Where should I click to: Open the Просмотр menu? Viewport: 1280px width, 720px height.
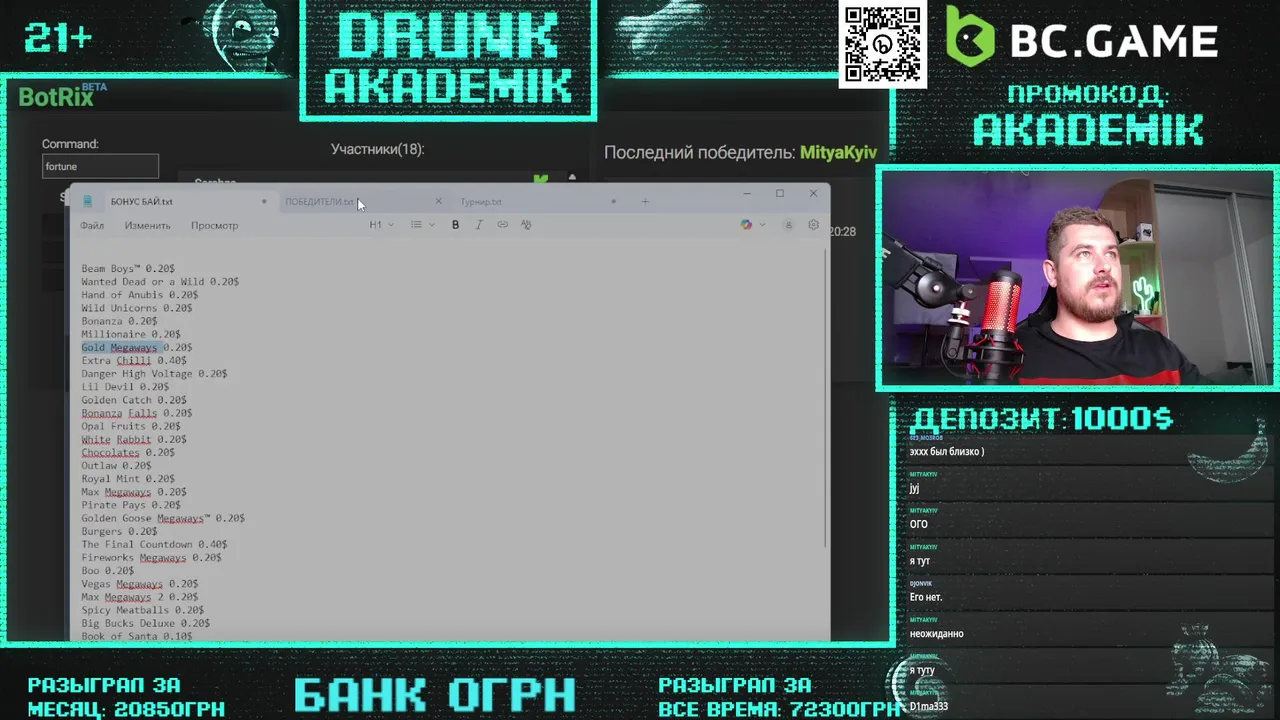click(x=214, y=225)
